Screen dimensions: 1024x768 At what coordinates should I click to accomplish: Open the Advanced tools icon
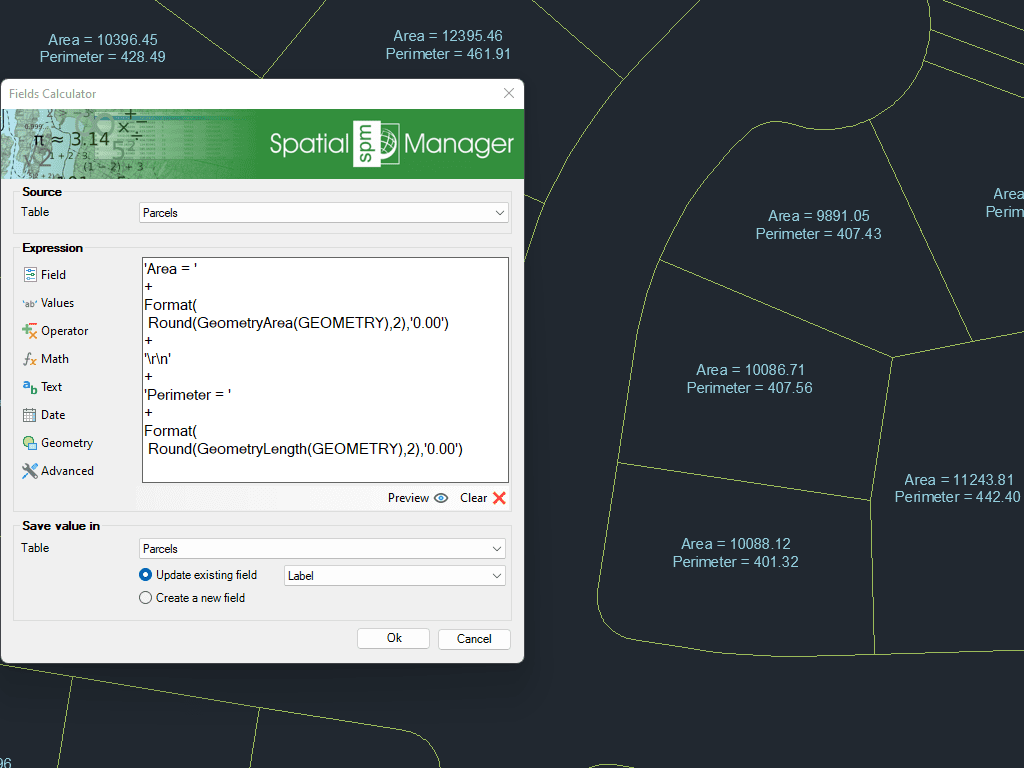(x=30, y=471)
